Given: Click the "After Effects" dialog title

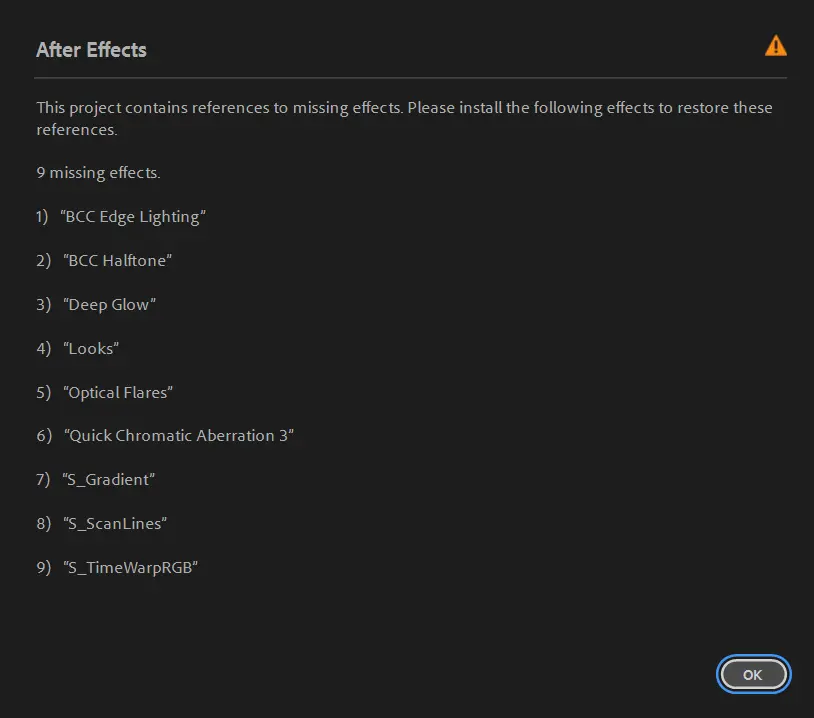Looking at the screenshot, I should point(91,50).
